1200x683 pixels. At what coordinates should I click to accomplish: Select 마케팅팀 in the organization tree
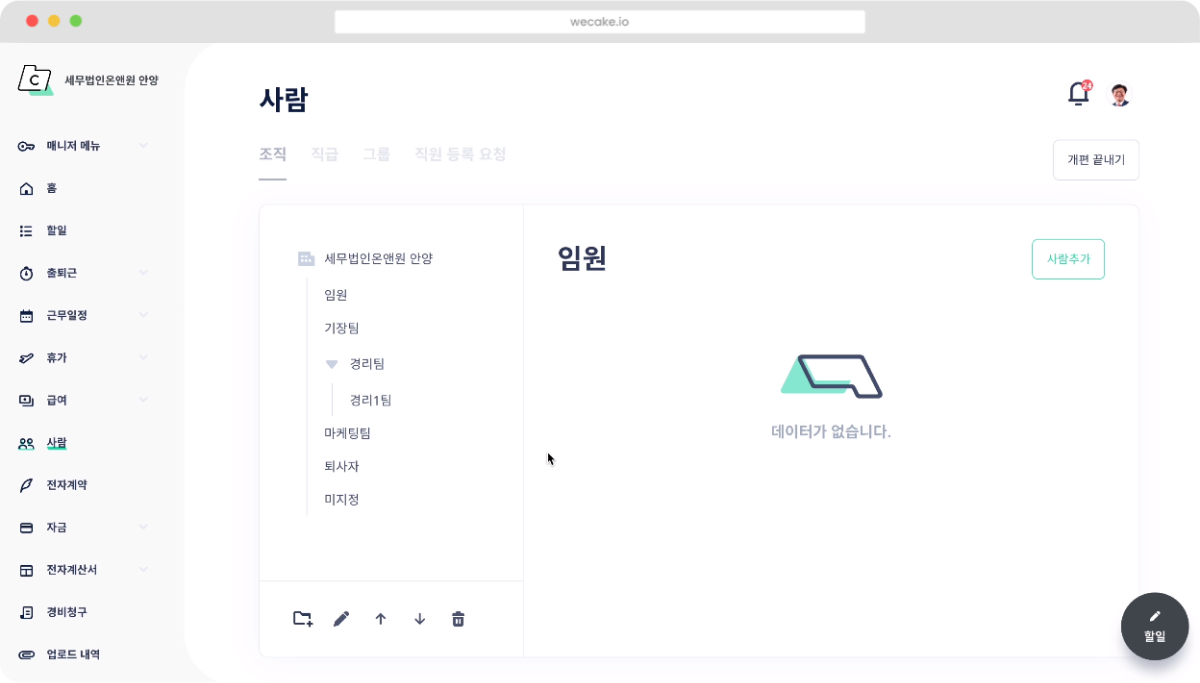[347, 433]
